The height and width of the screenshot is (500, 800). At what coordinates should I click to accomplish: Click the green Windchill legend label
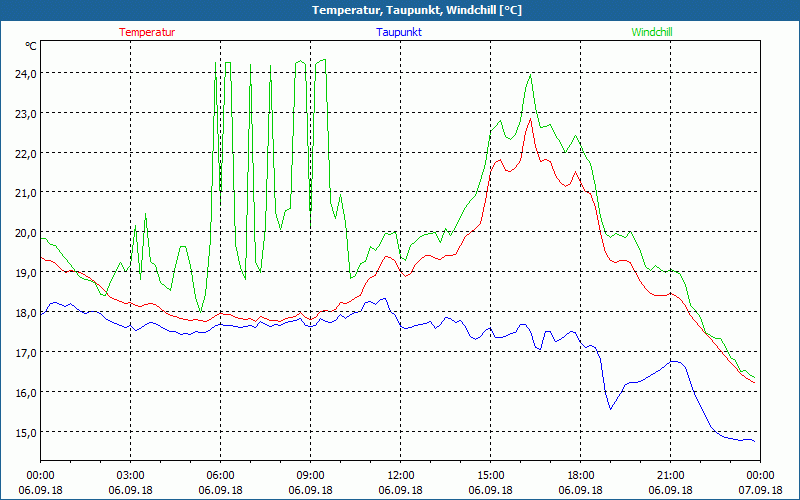pyautogui.click(x=651, y=32)
